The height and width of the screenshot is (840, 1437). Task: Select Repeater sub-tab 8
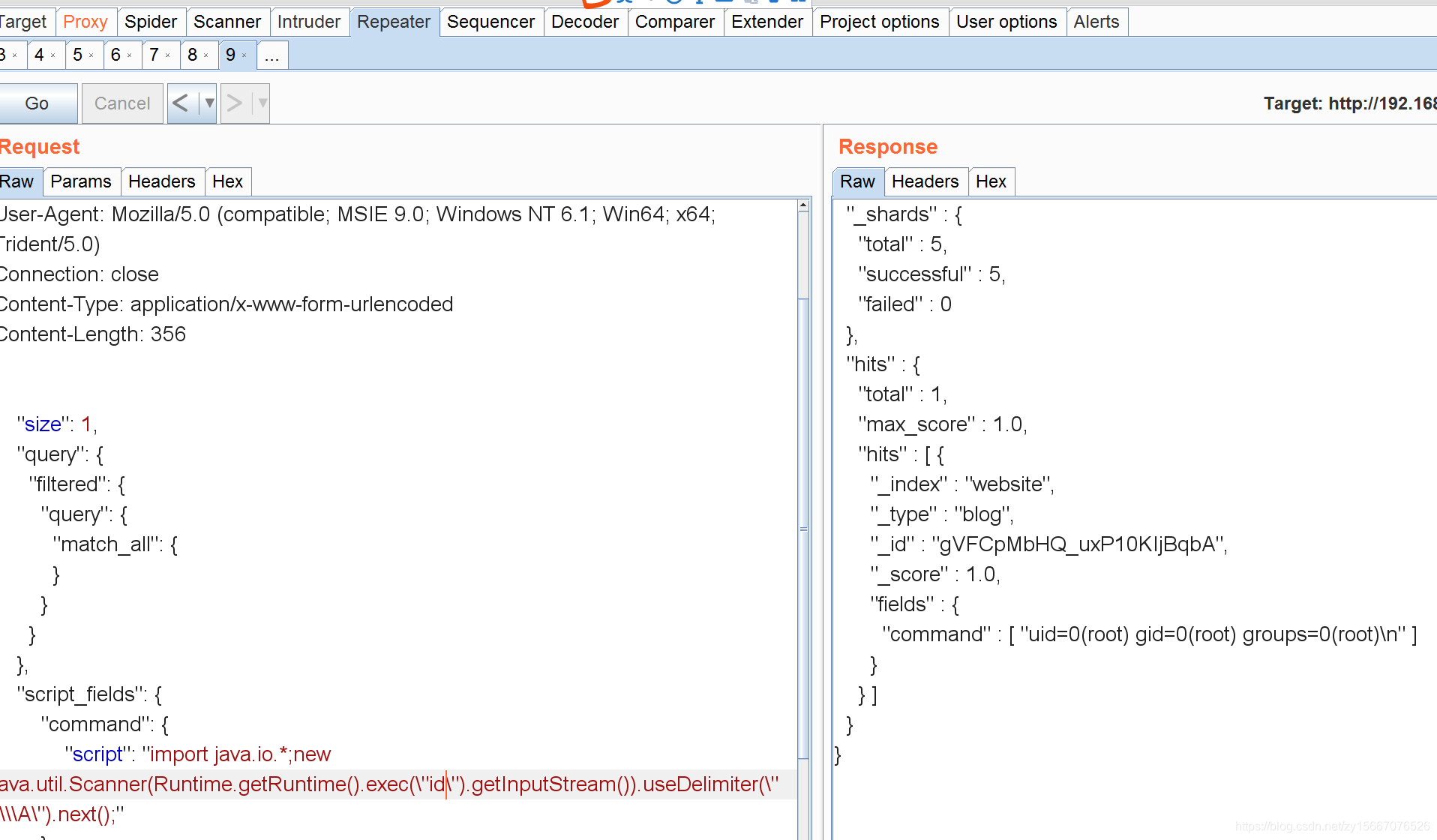(193, 55)
